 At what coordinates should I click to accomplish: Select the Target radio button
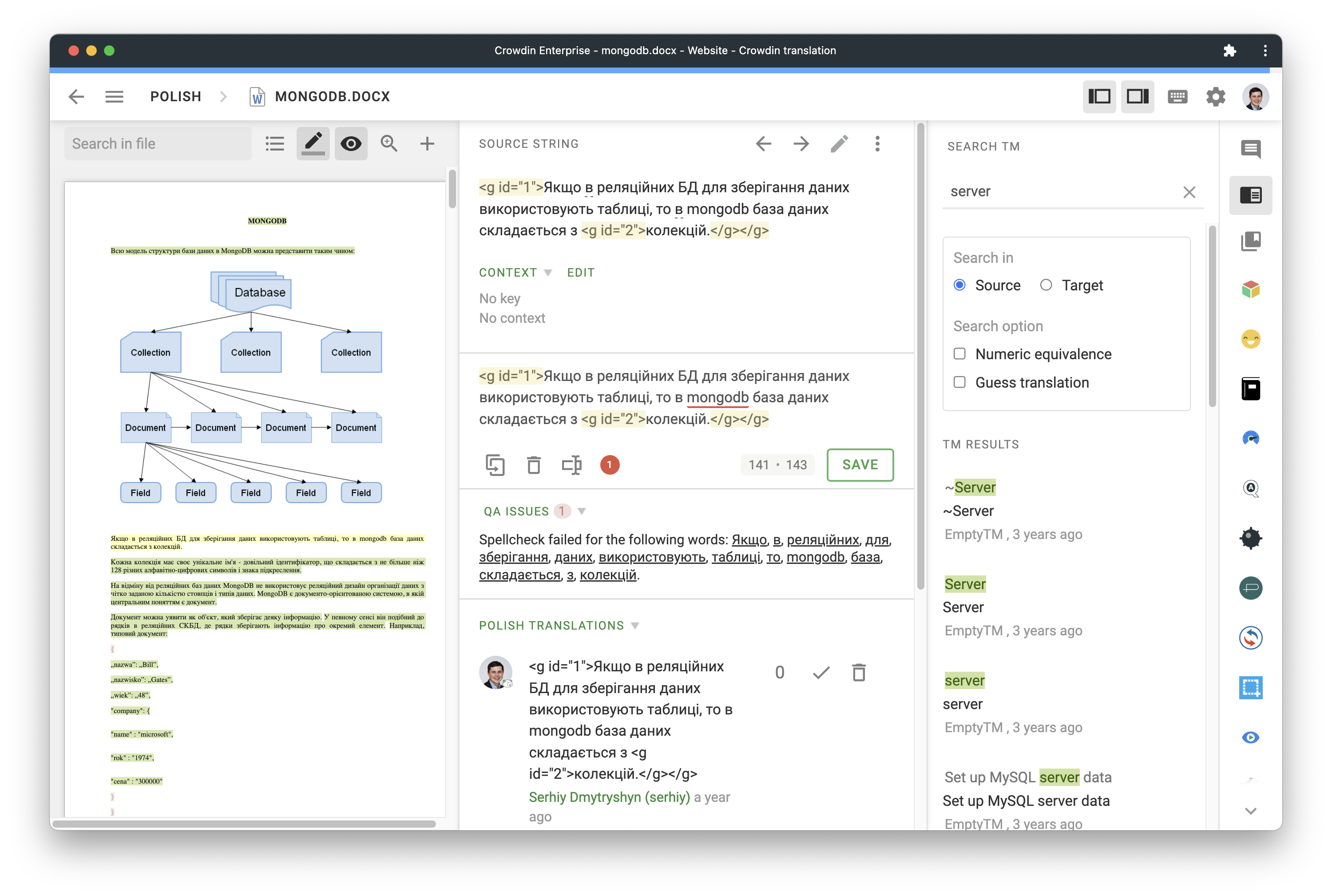pyautogui.click(x=1046, y=285)
